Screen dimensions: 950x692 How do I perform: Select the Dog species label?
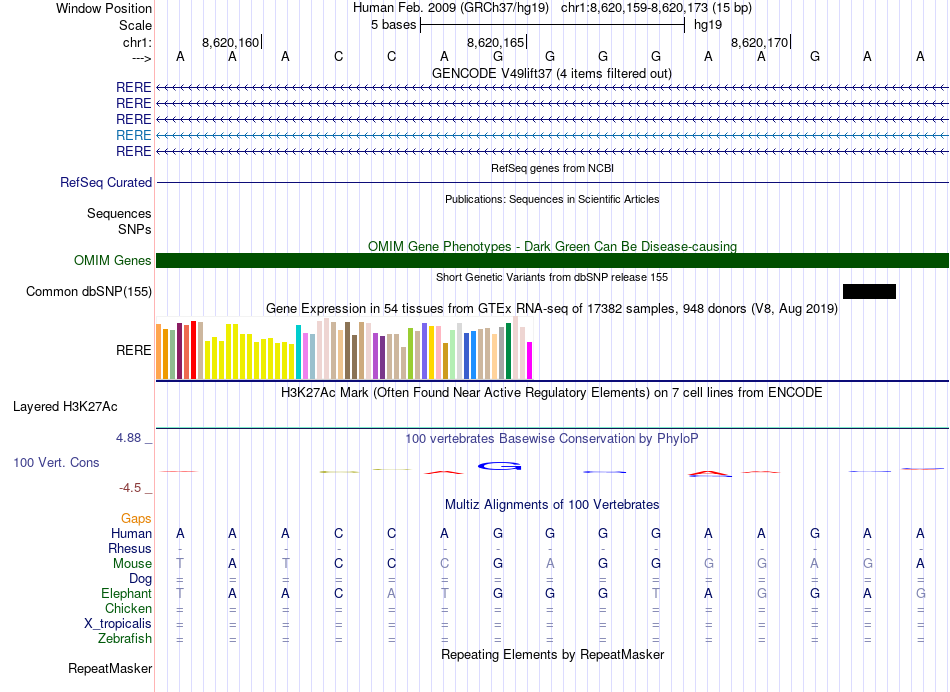(140, 579)
